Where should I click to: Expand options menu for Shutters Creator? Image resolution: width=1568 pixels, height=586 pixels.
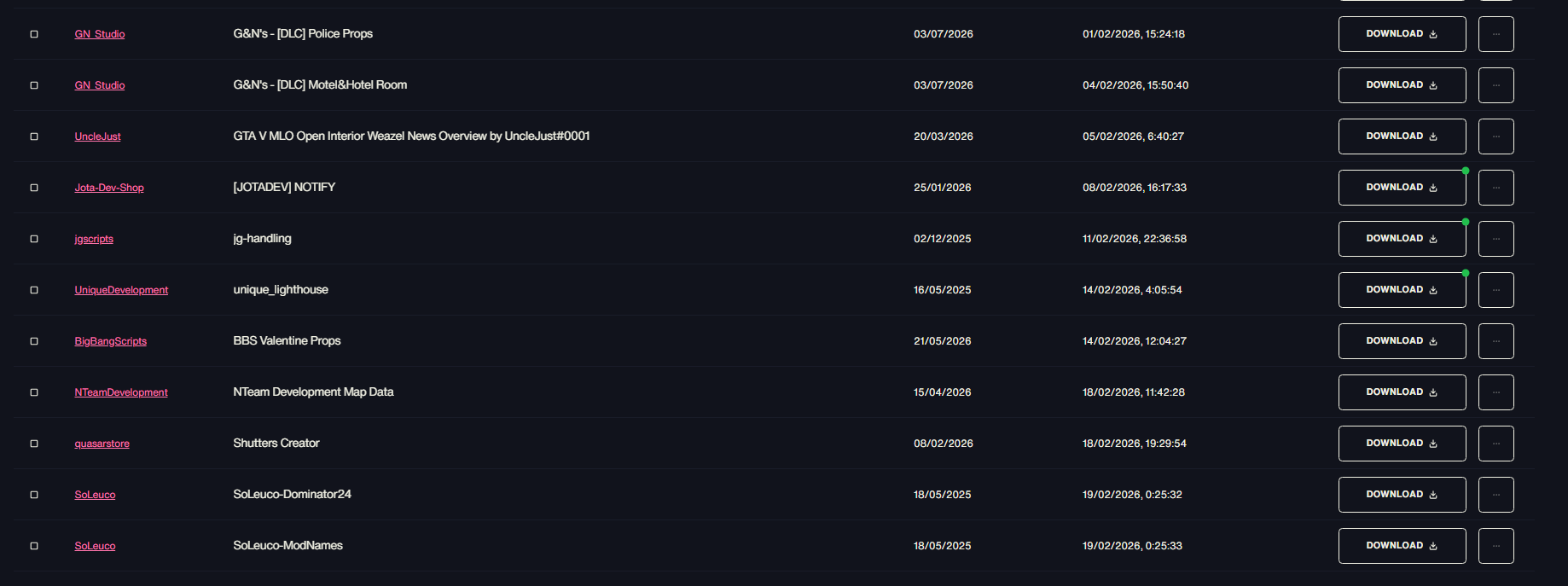click(x=1495, y=444)
